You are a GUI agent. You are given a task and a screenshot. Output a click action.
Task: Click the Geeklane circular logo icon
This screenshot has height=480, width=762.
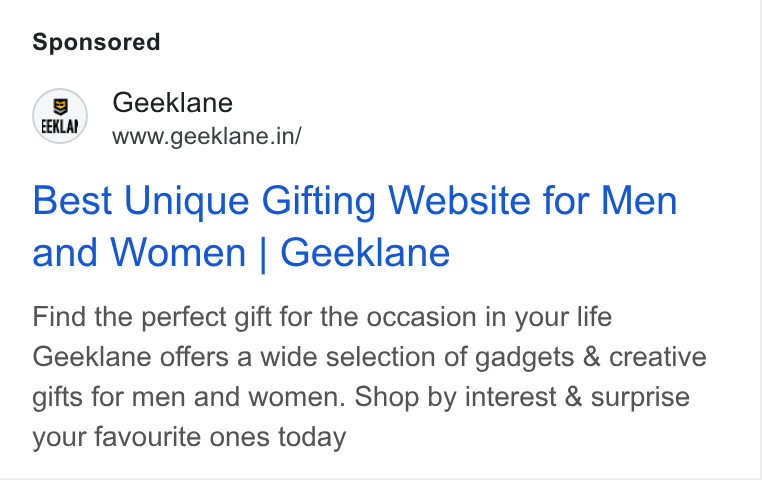[60, 116]
